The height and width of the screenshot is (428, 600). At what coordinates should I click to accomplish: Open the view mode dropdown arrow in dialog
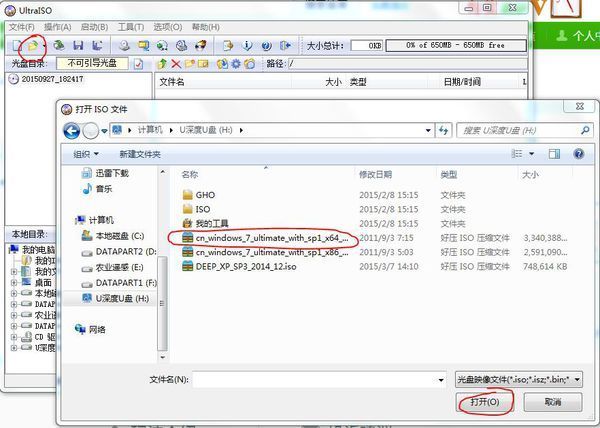[x=532, y=154]
